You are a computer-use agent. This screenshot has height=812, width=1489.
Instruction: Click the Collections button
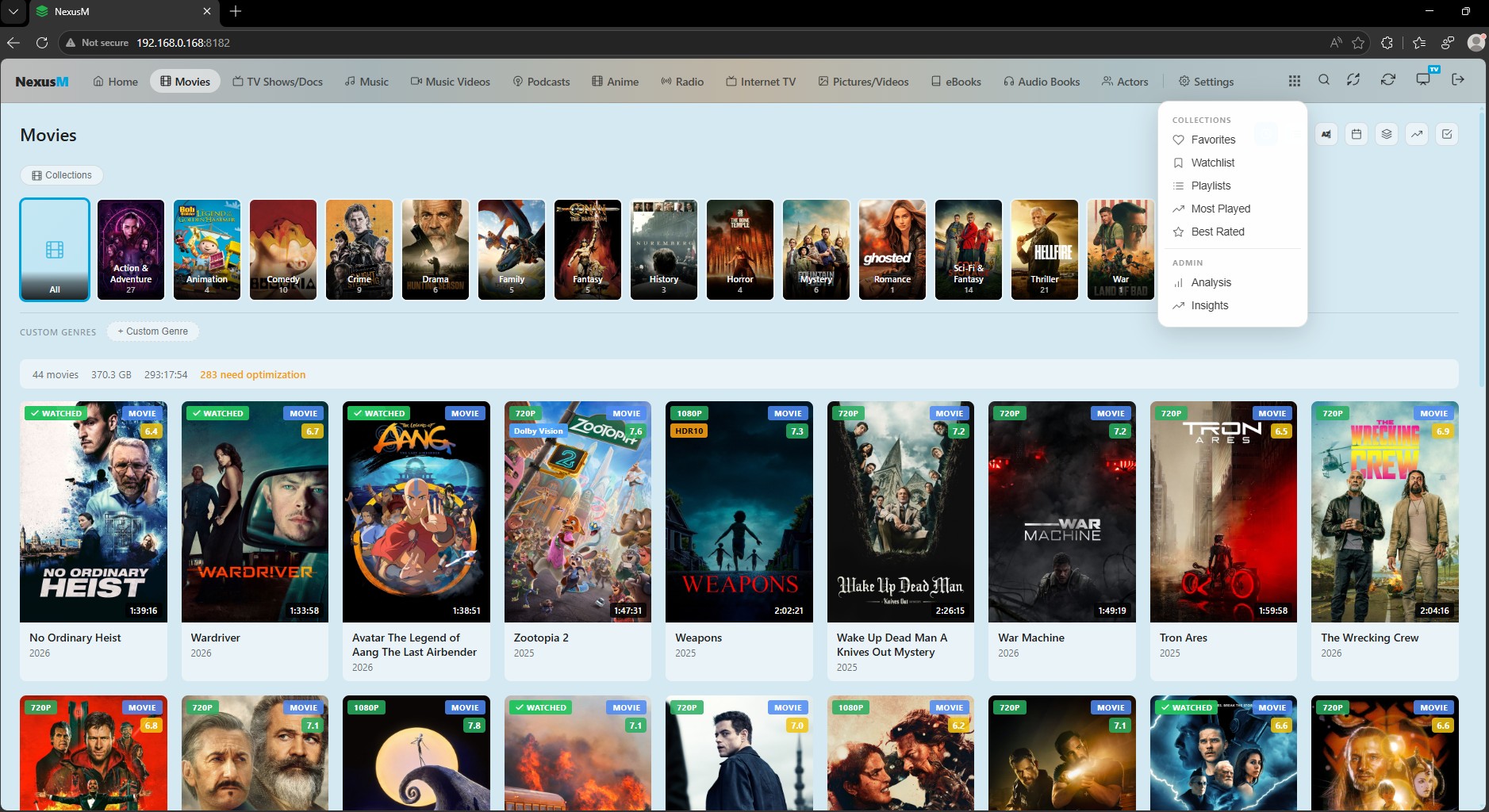pyautogui.click(x=61, y=175)
